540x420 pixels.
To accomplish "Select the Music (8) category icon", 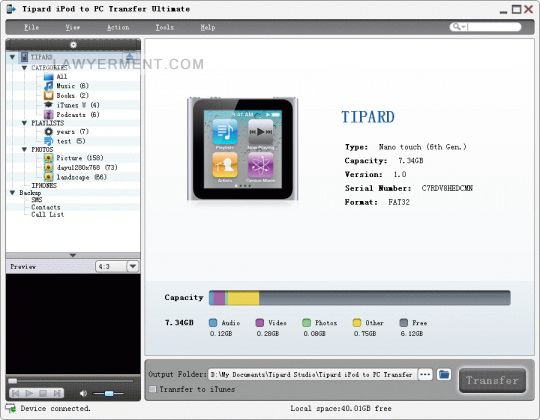I will tap(49, 86).
